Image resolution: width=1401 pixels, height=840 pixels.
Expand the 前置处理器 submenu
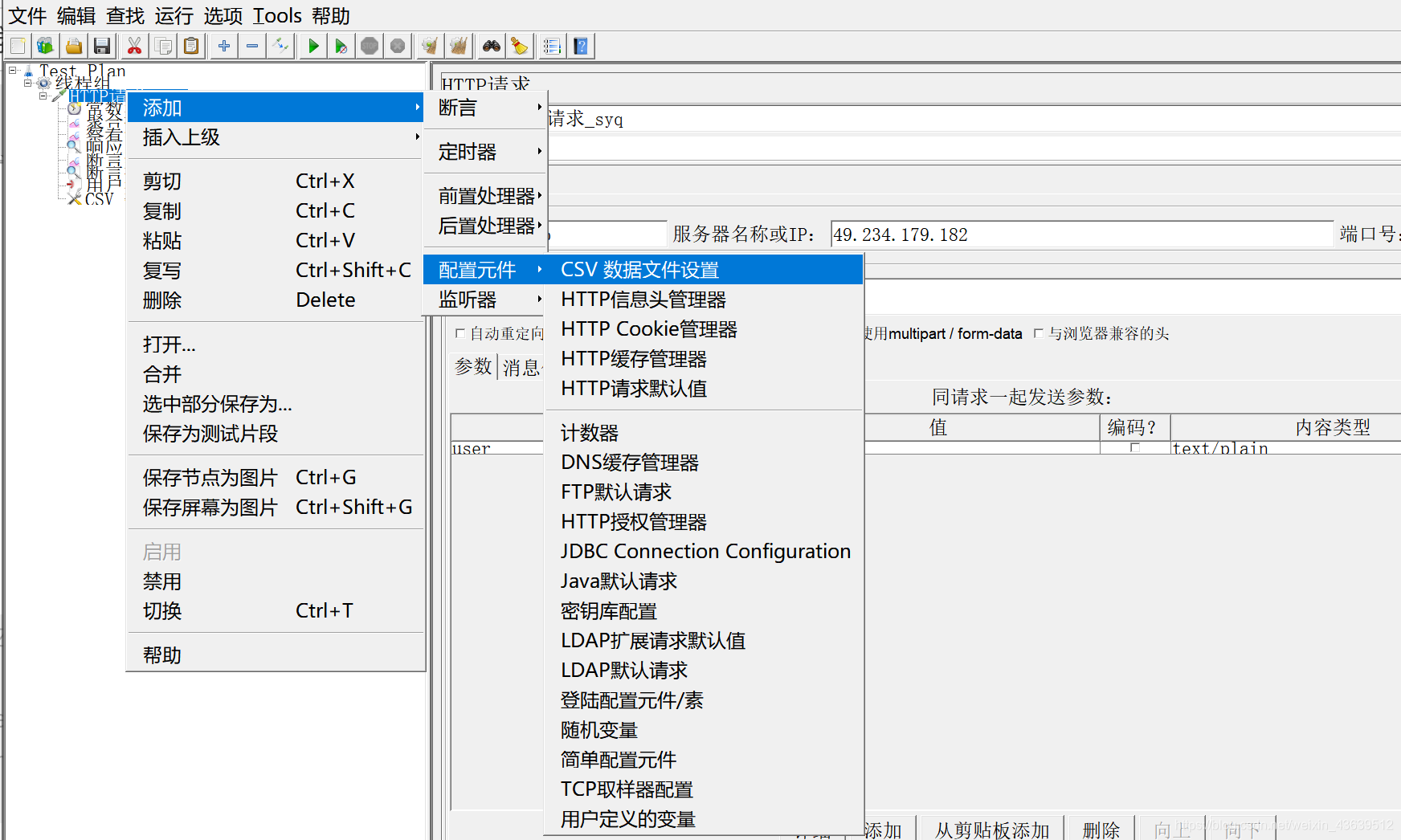click(x=485, y=196)
